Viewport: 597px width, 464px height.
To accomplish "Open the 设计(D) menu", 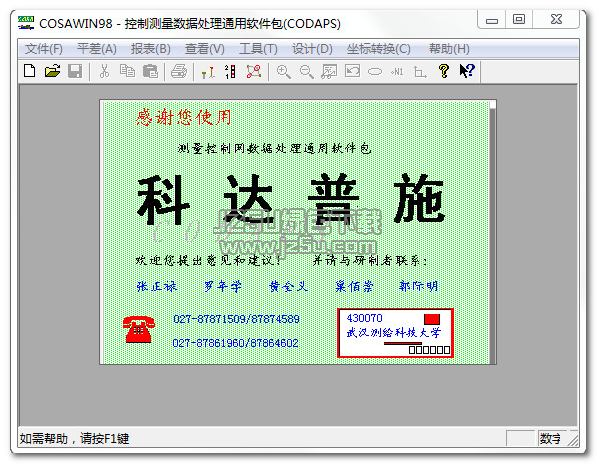I will pyautogui.click(x=312, y=49).
